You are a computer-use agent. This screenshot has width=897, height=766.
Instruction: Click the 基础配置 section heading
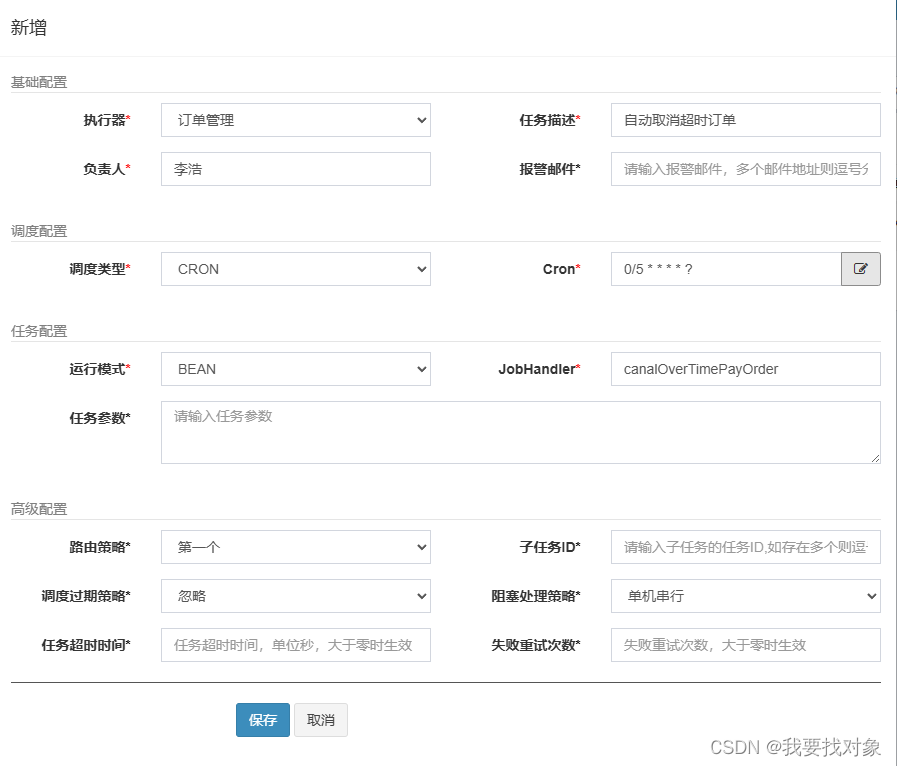point(39,82)
